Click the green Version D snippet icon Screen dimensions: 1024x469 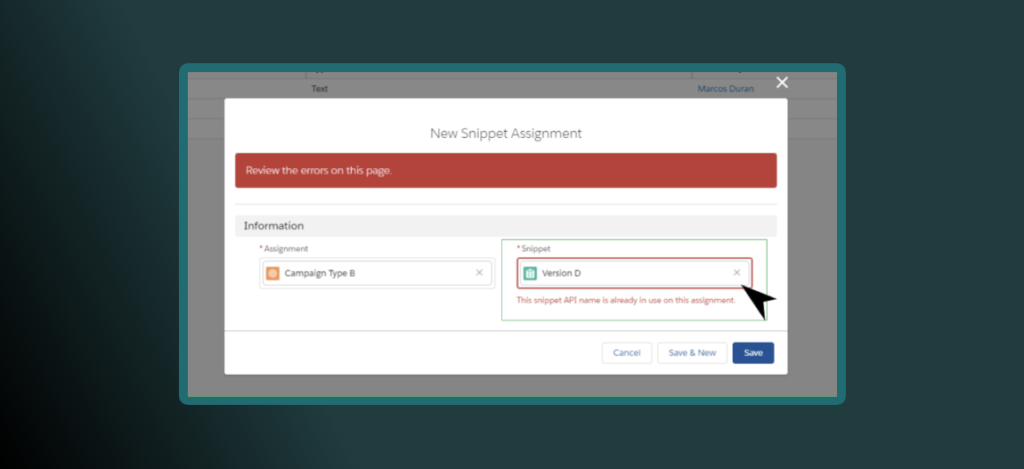(530, 273)
